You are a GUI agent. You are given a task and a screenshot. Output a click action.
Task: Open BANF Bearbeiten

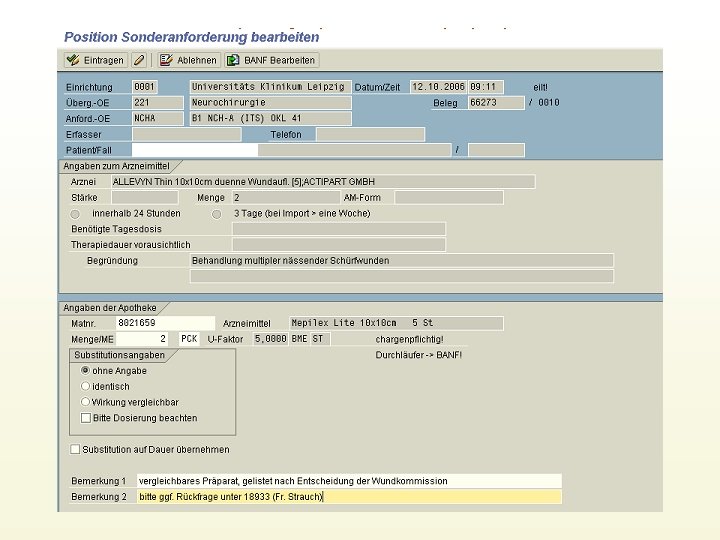271,60
